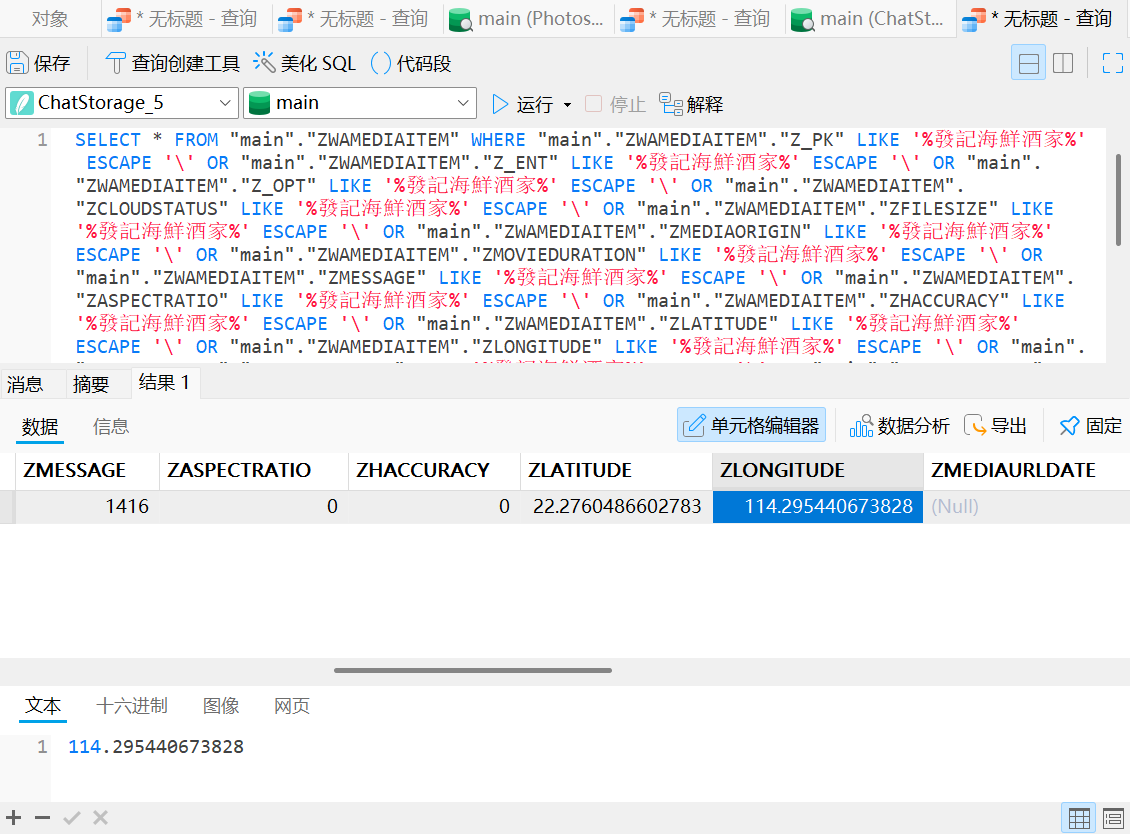Screen dimensions: 1130x834
Task: View cell as 网页 web page
Action: point(292,706)
